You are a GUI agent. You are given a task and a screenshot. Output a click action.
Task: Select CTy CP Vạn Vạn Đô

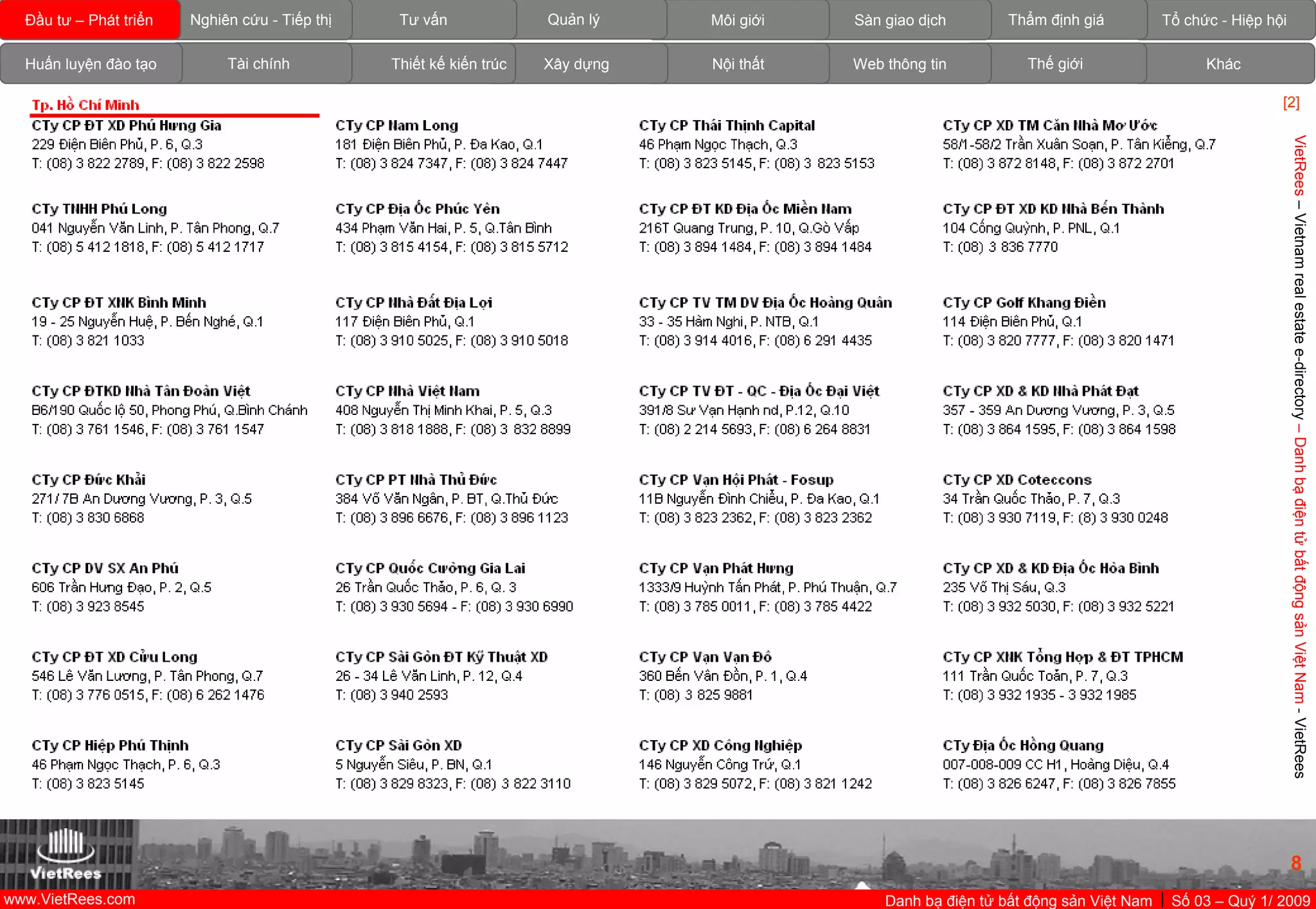[706, 657]
